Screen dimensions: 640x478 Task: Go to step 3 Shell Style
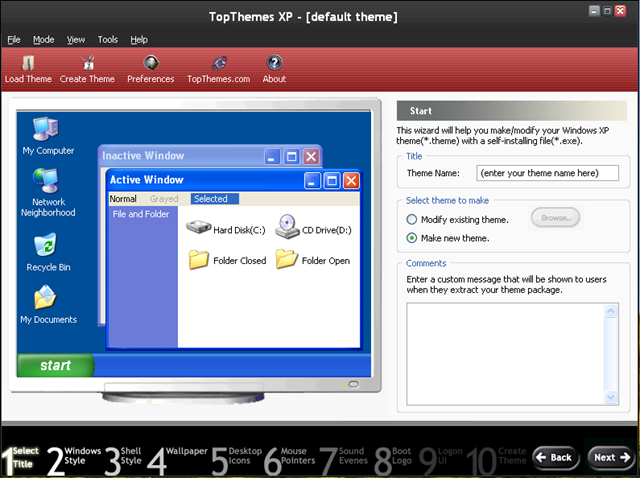[123, 460]
